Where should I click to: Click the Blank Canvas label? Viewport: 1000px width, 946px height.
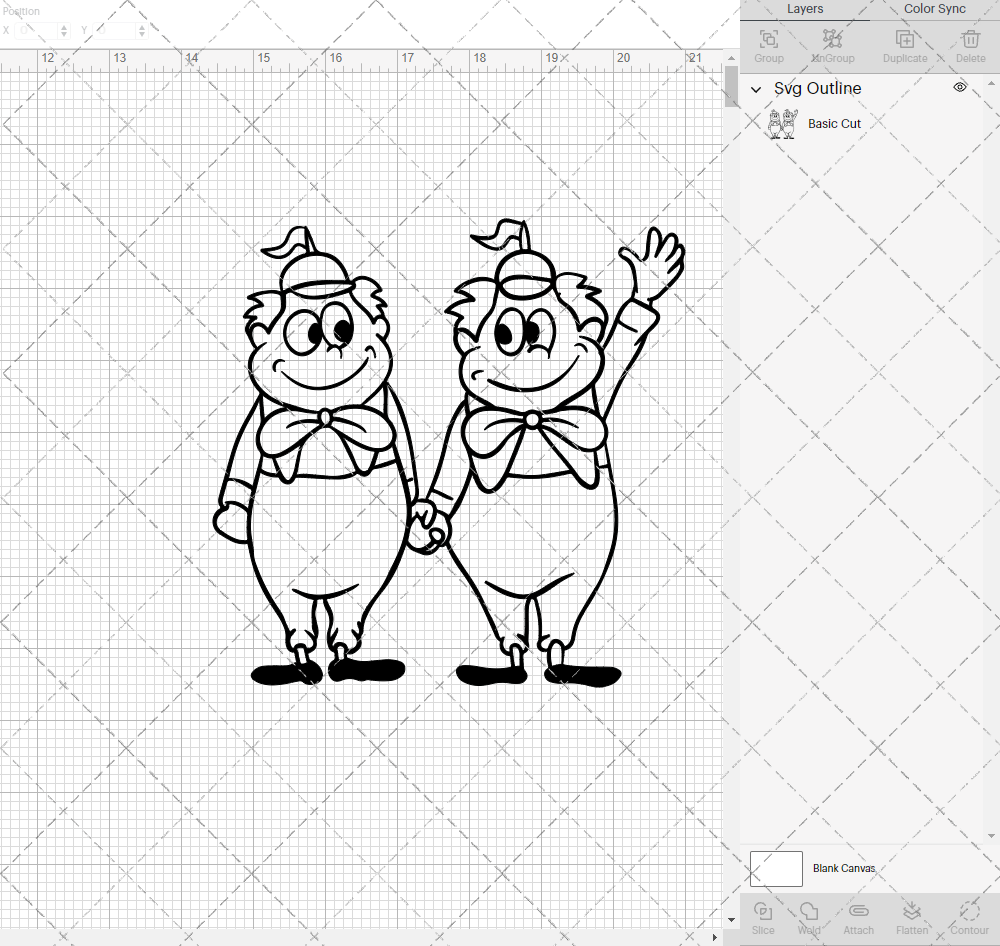coord(844,868)
